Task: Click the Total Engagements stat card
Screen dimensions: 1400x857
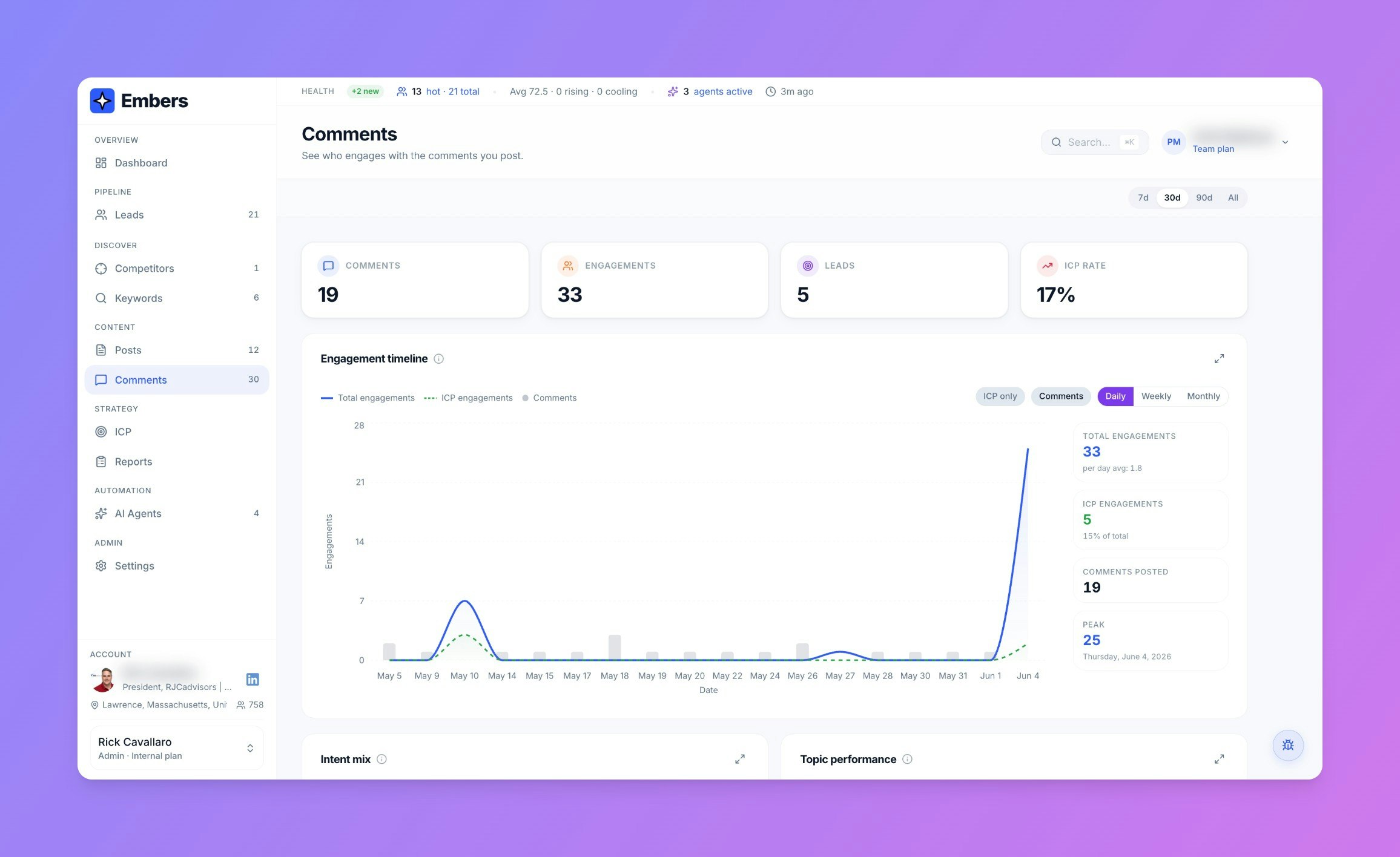Action: 1150,452
